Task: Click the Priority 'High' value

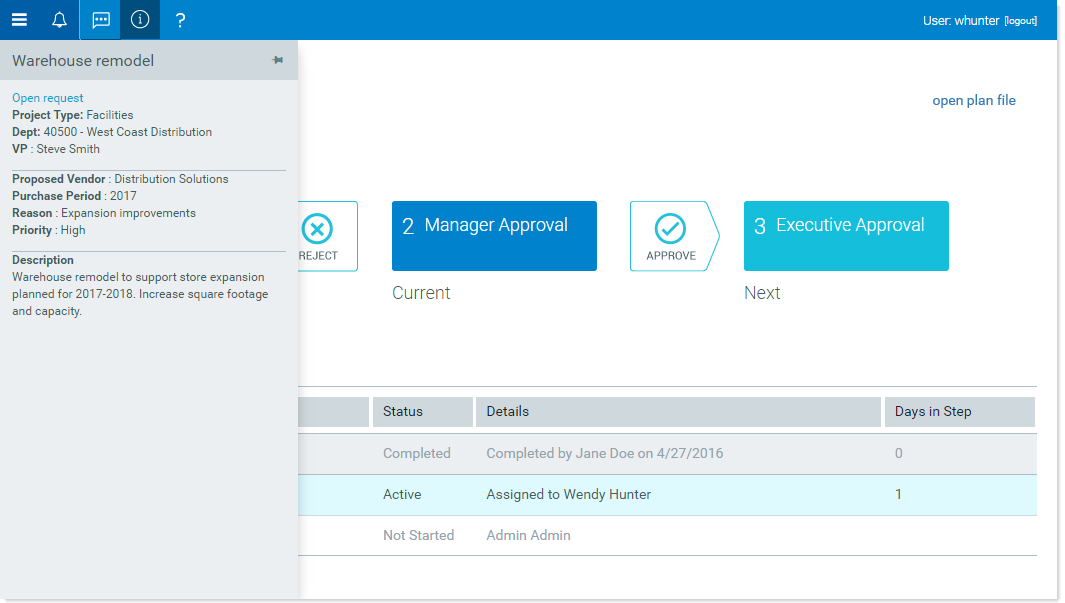Action: [73, 230]
